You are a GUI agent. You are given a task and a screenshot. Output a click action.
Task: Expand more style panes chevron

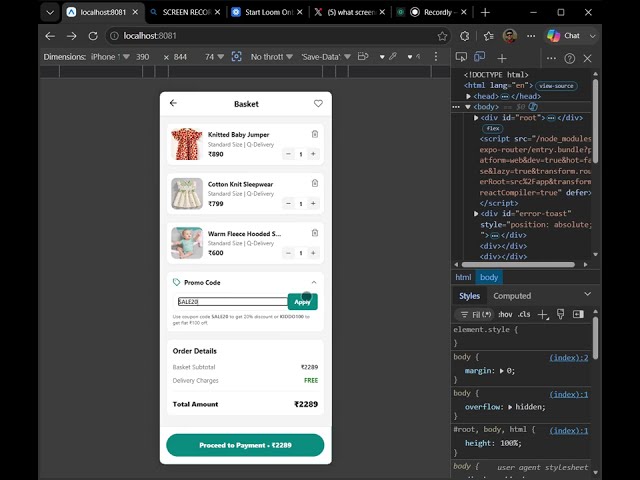587,294
